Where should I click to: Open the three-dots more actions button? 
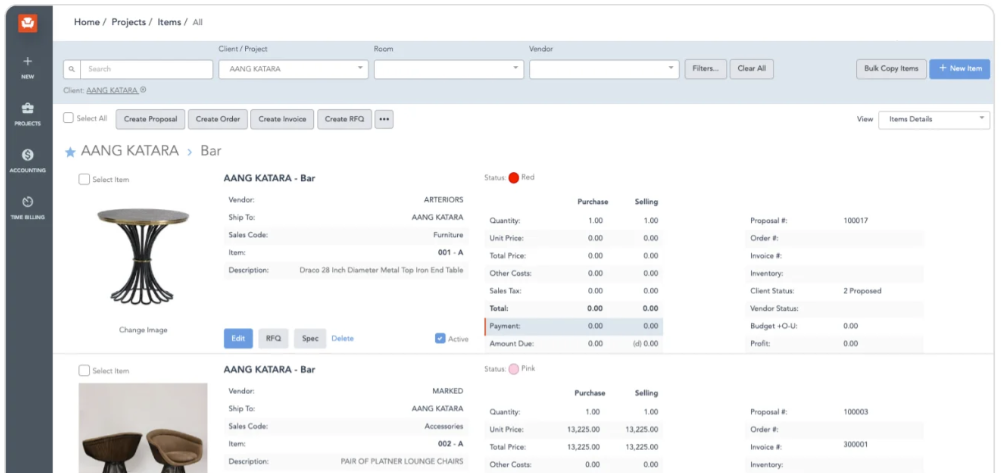click(x=384, y=119)
